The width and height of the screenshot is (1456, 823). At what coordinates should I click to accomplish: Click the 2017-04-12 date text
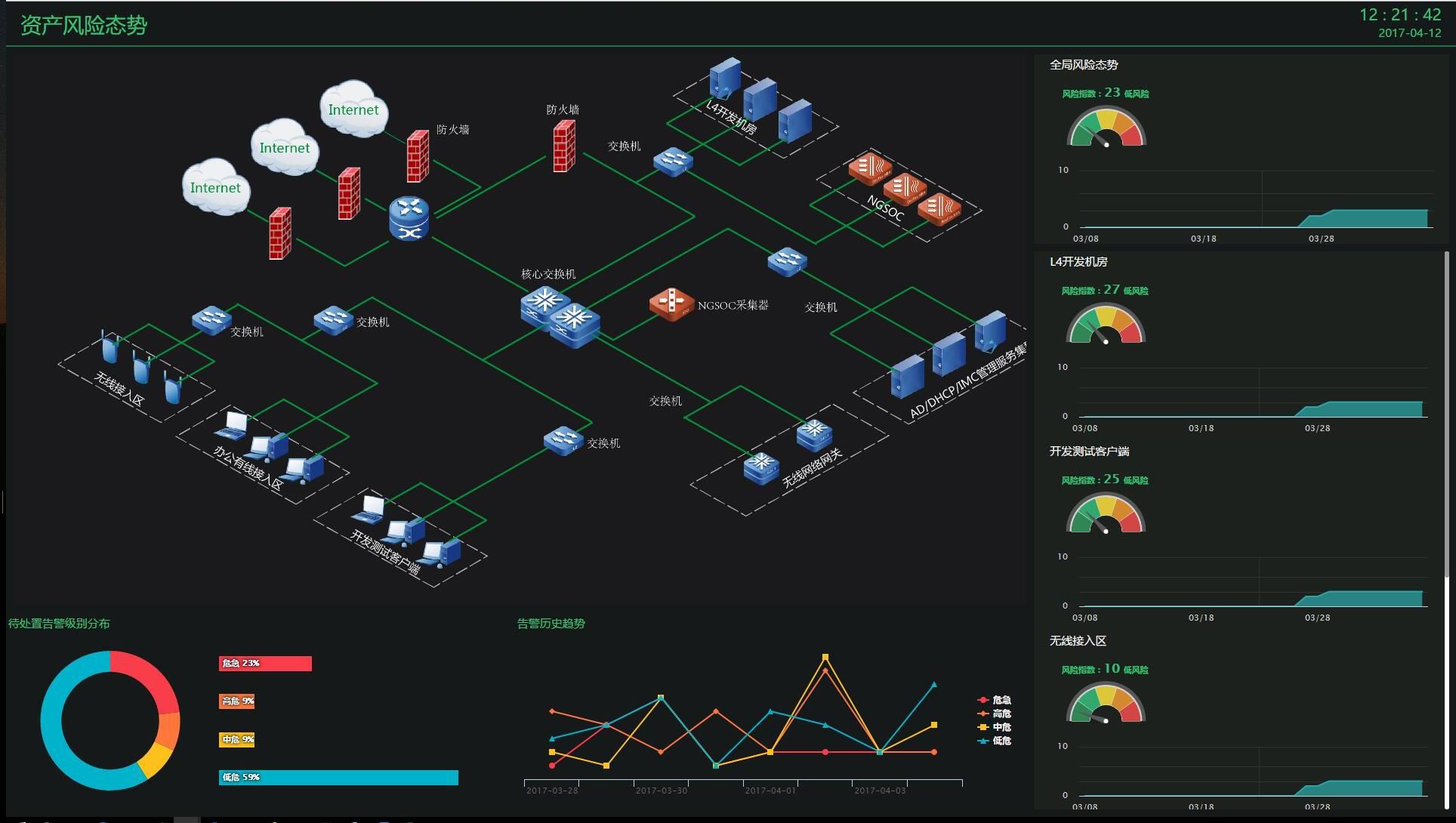[1409, 32]
